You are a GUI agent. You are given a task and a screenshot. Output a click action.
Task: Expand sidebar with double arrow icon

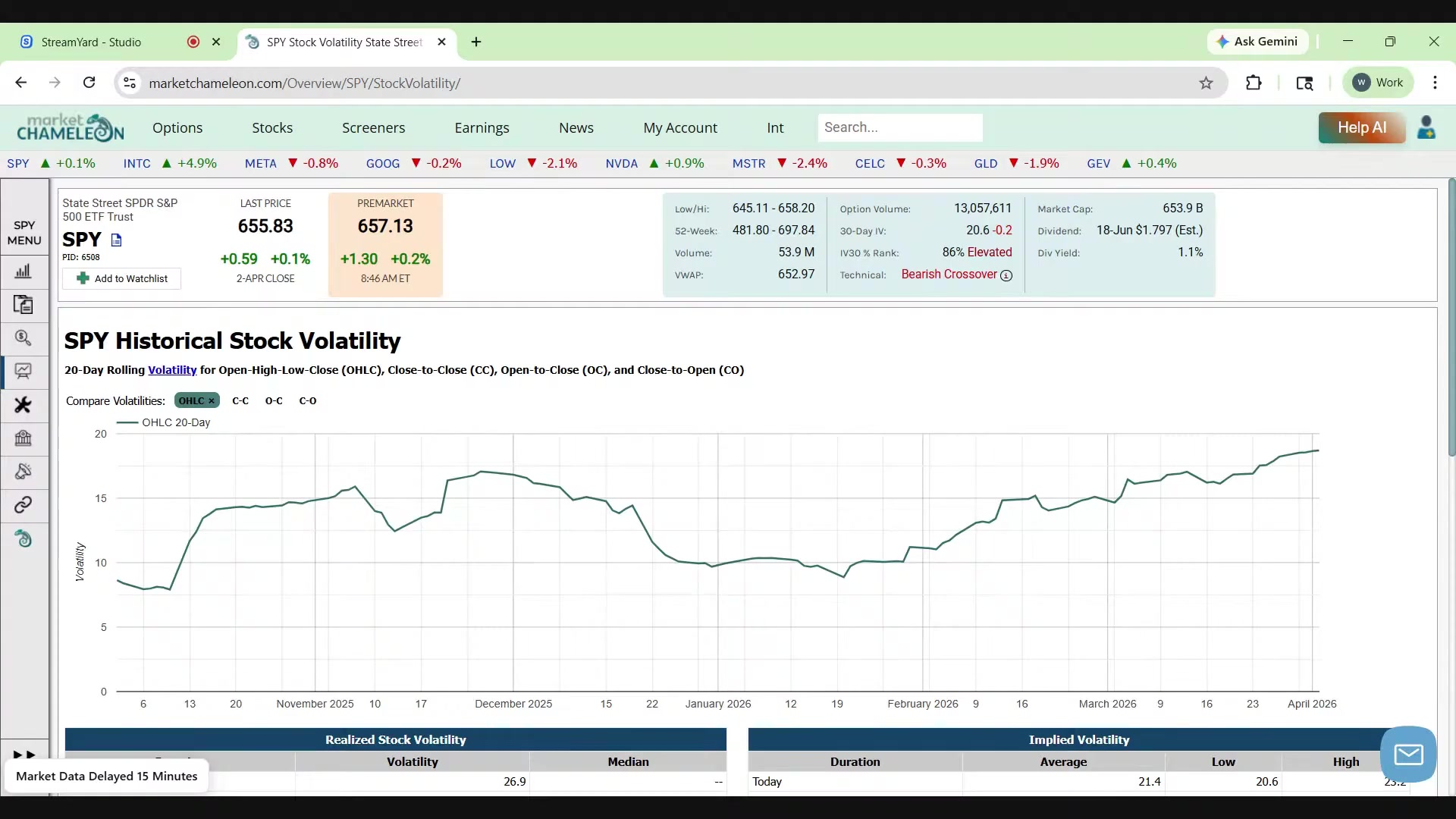click(x=24, y=755)
